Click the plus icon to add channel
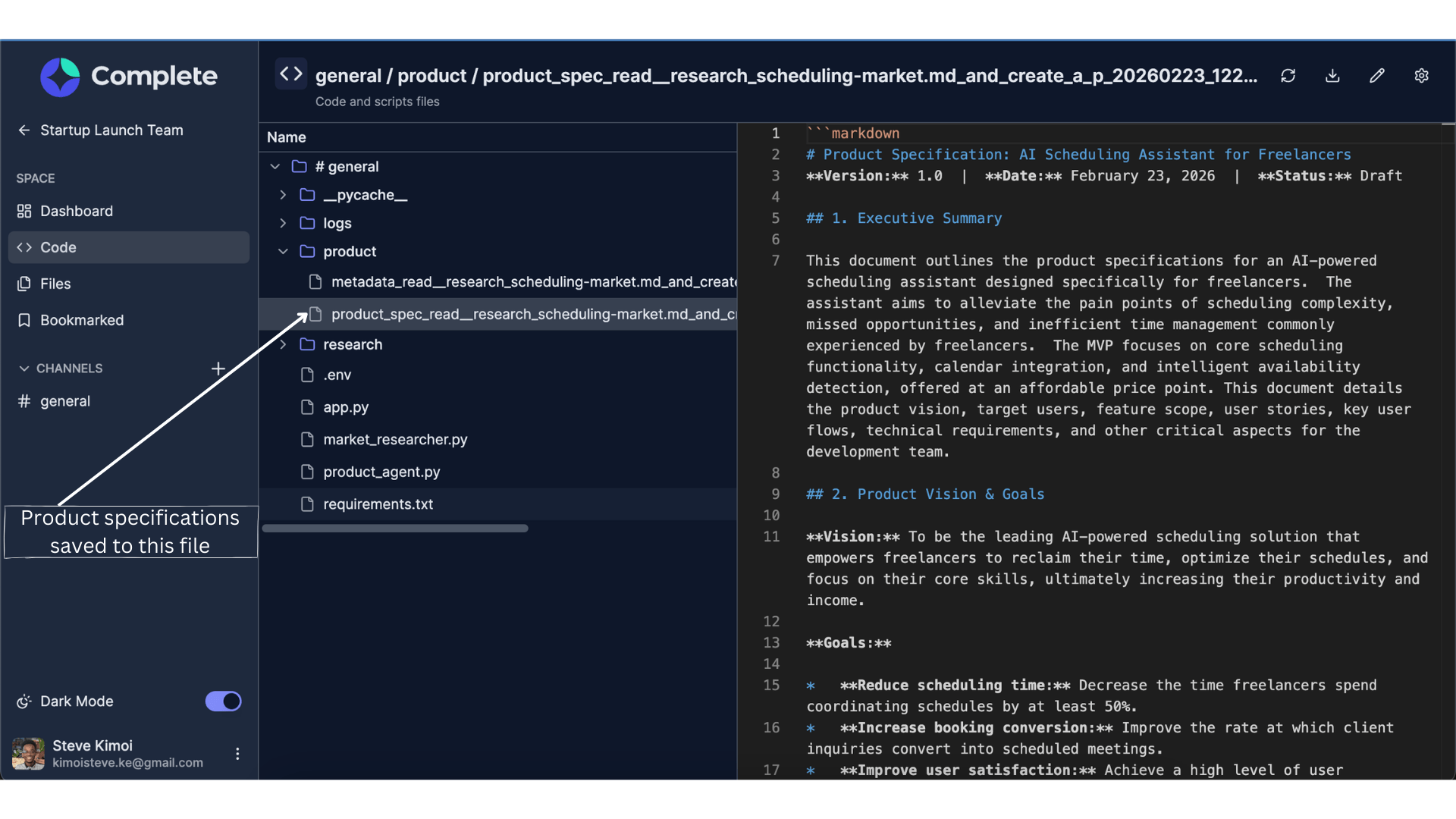Viewport: 1456px width, 819px height. coord(218,369)
